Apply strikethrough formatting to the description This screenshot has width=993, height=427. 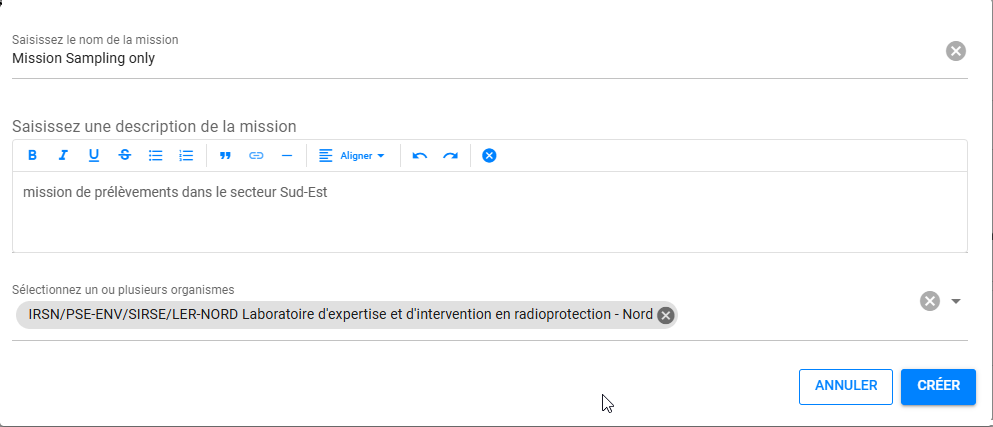(124, 156)
